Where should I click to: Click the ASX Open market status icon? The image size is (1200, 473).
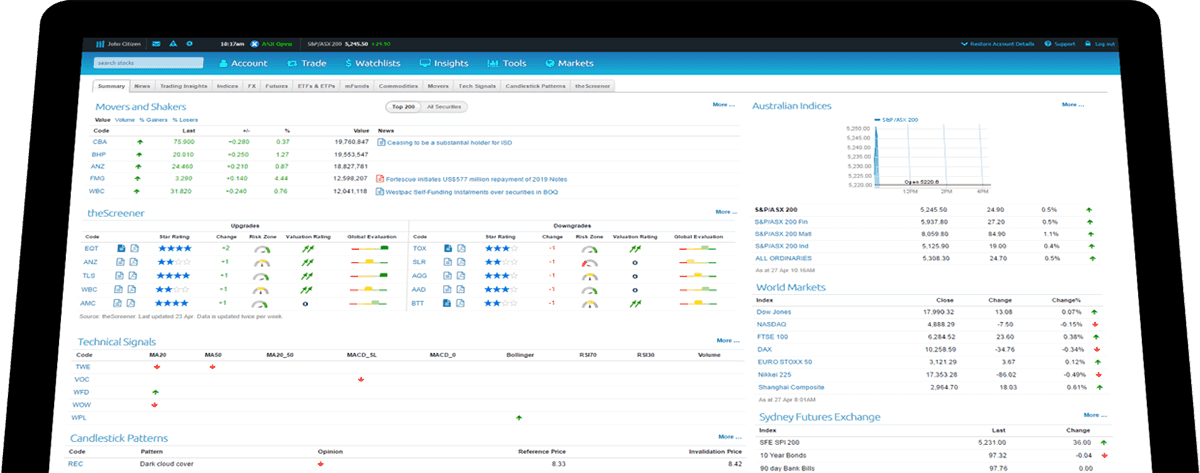255,44
